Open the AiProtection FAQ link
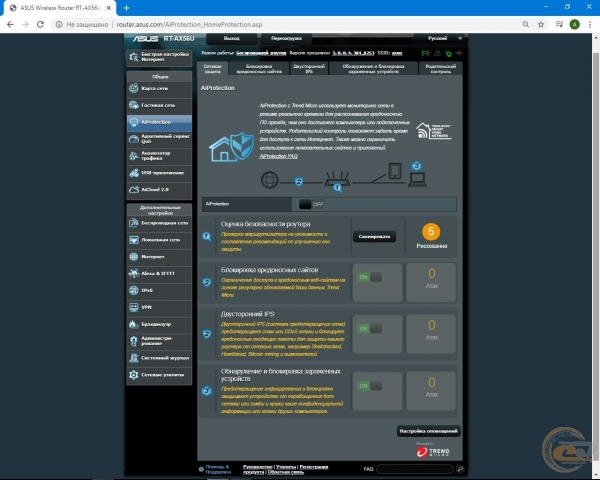600x480 pixels. [x=279, y=156]
